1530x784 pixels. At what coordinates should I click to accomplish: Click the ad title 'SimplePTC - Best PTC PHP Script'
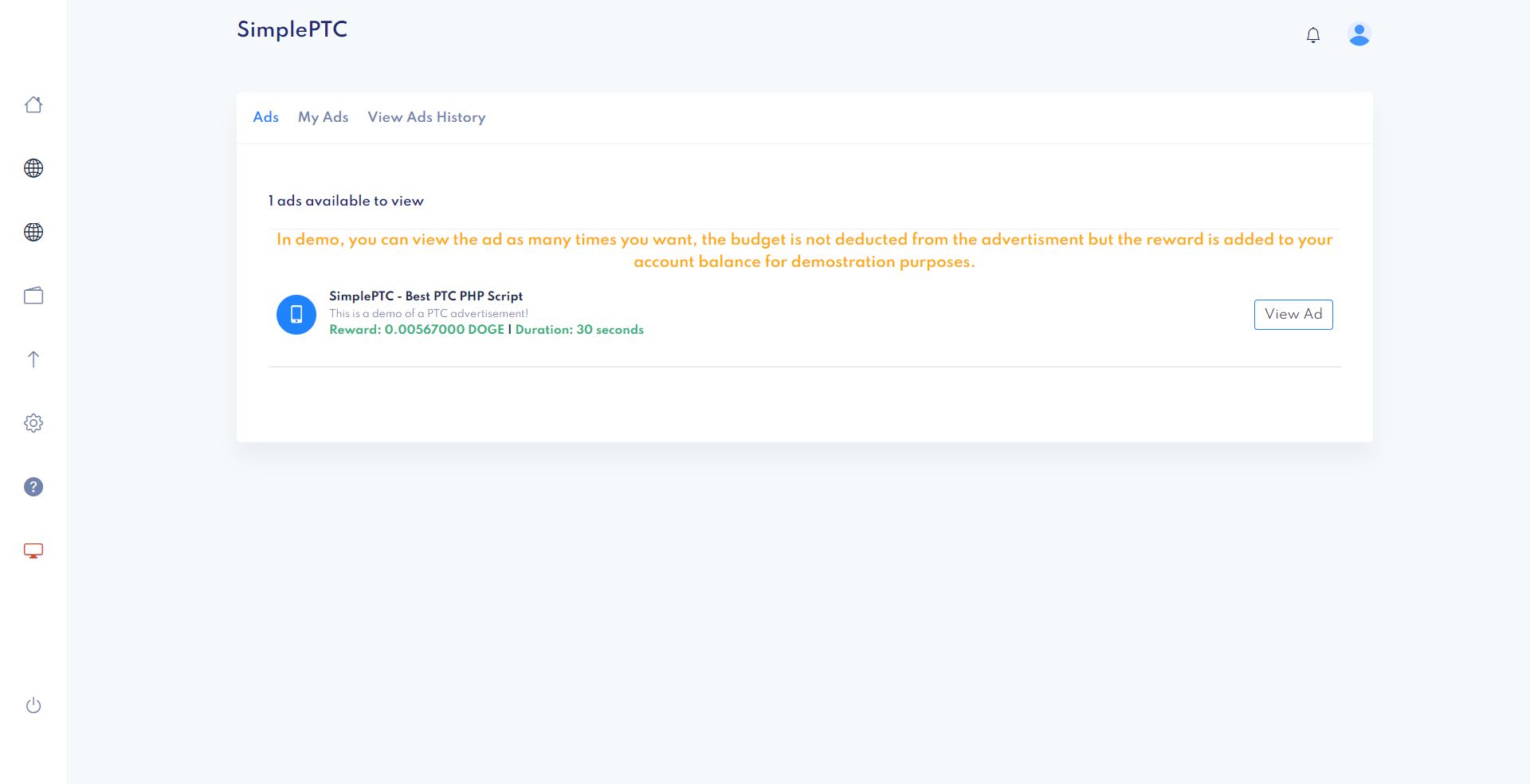[x=426, y=296]
